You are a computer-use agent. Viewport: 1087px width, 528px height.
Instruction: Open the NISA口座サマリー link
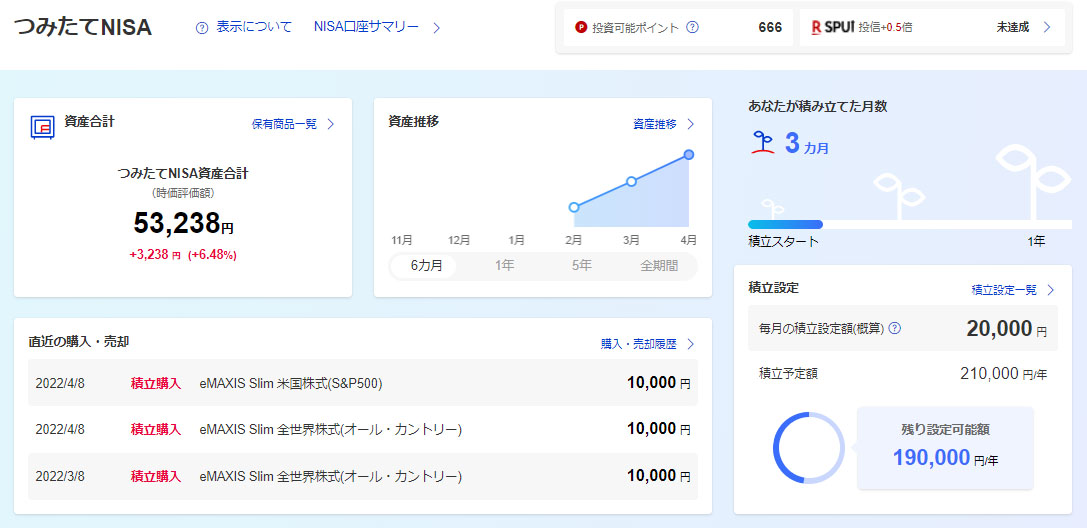click(376, 28)
